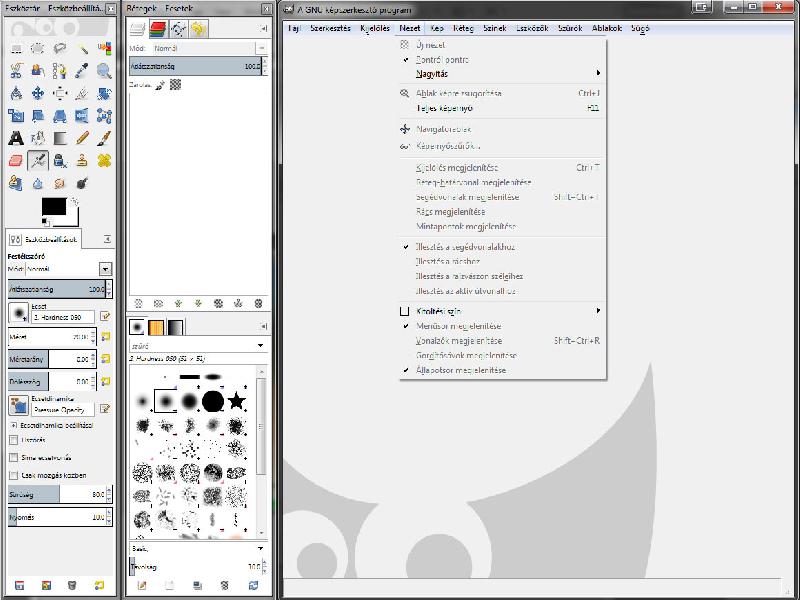Select the Rotate tool
This screenshot has height=600, width=800.
[x=104, y=93]
